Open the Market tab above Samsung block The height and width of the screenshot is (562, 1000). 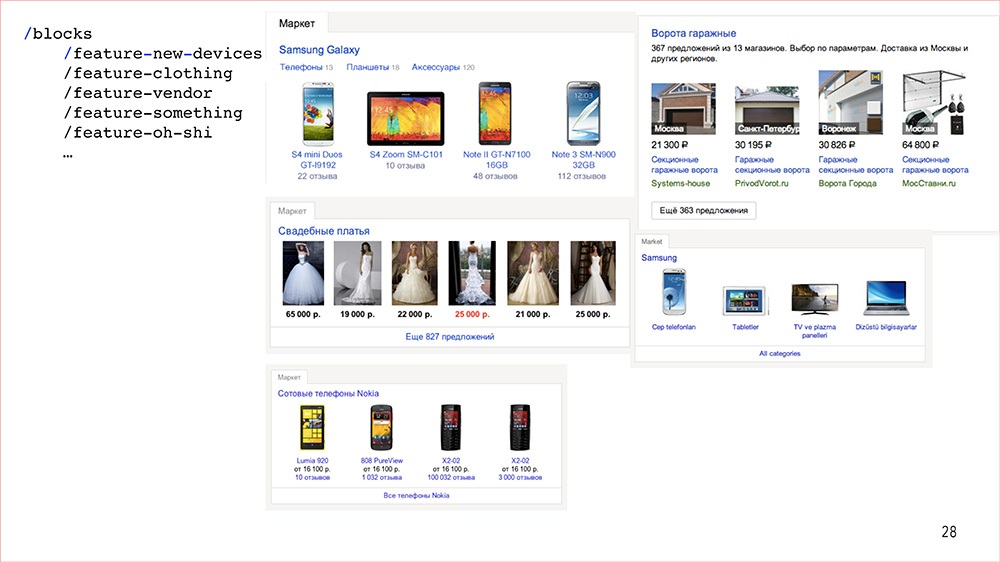coord(651,242)
